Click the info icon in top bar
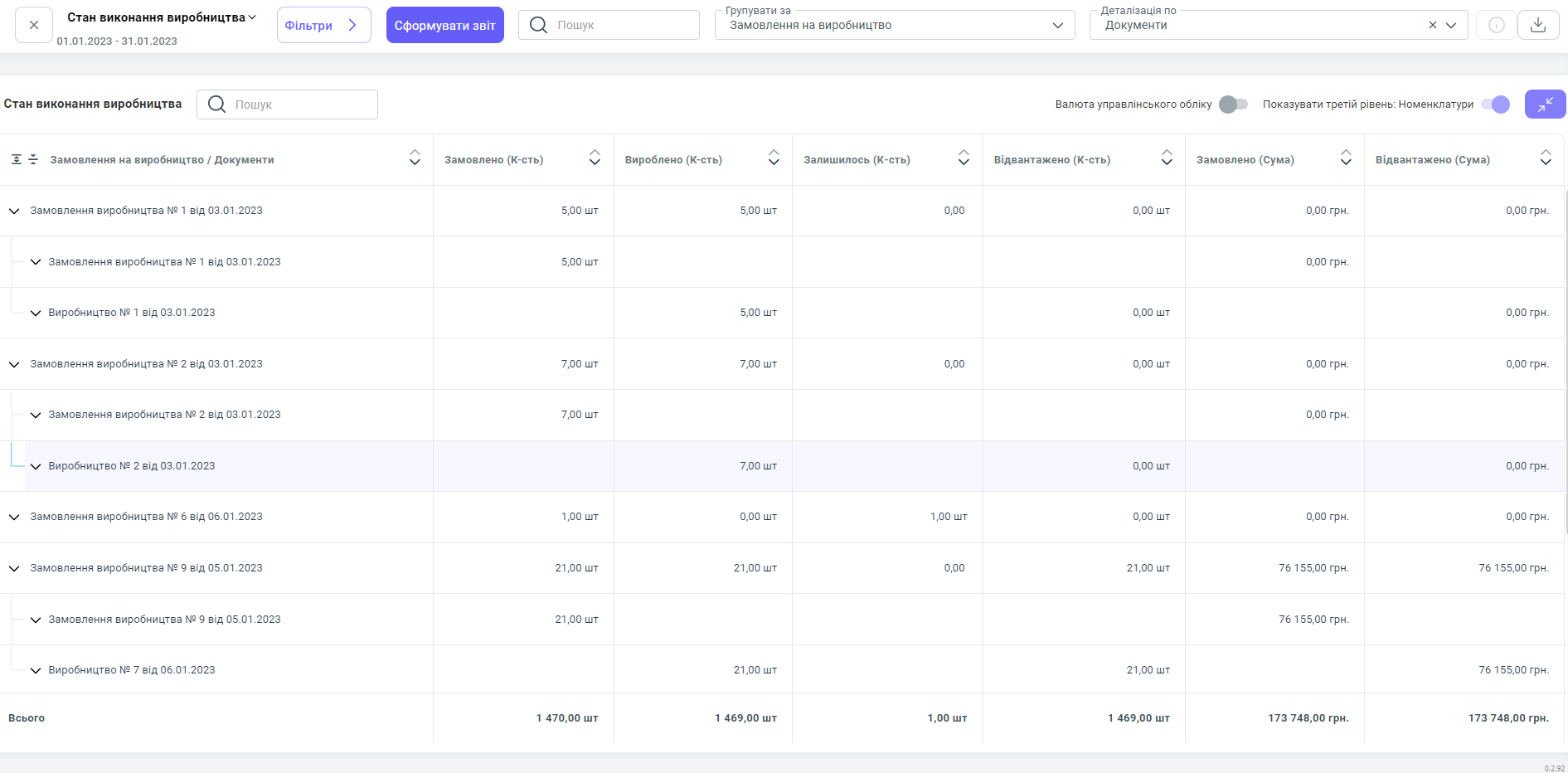 tap(1496, 25)
